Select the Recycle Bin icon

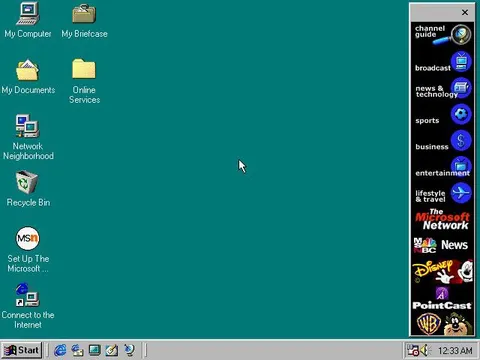tap(28, 188)
